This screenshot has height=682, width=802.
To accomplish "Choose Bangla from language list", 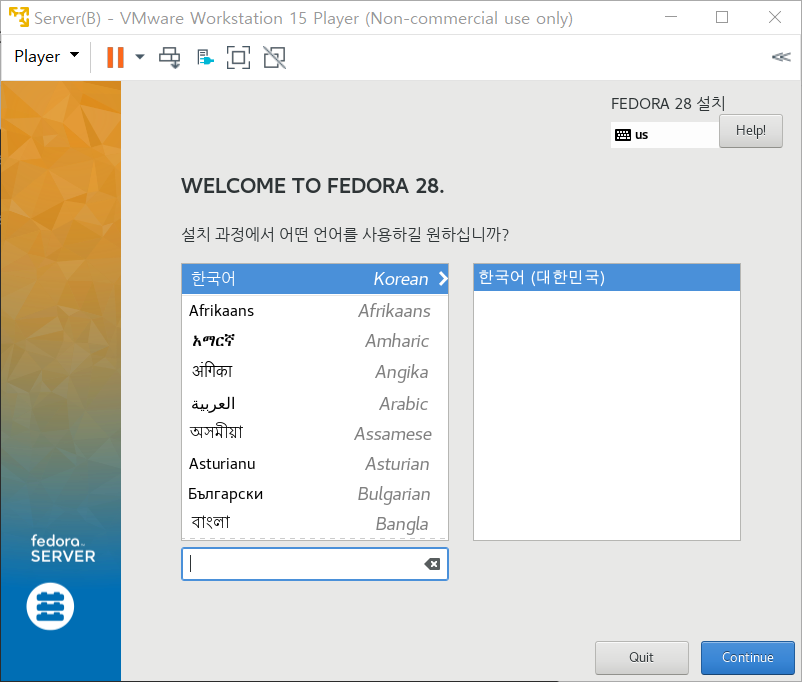I will coord(315,523).
